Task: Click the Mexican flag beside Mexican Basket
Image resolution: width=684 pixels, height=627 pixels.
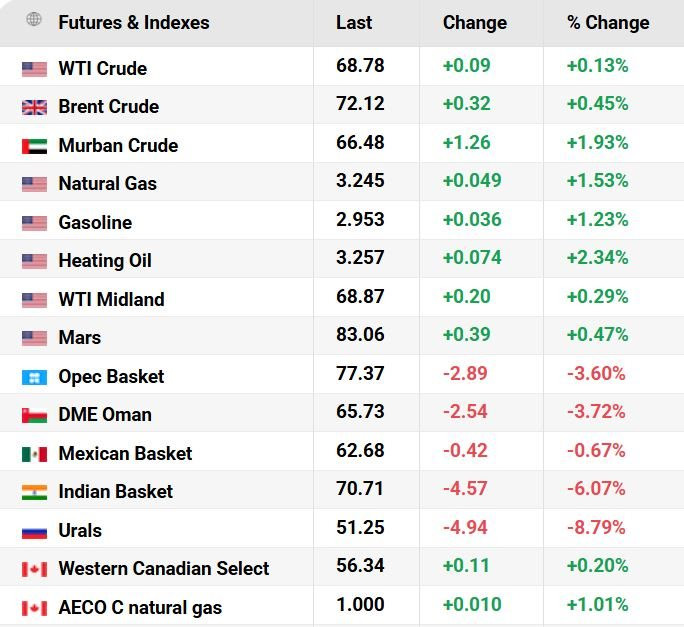Action: pos(34,454)
